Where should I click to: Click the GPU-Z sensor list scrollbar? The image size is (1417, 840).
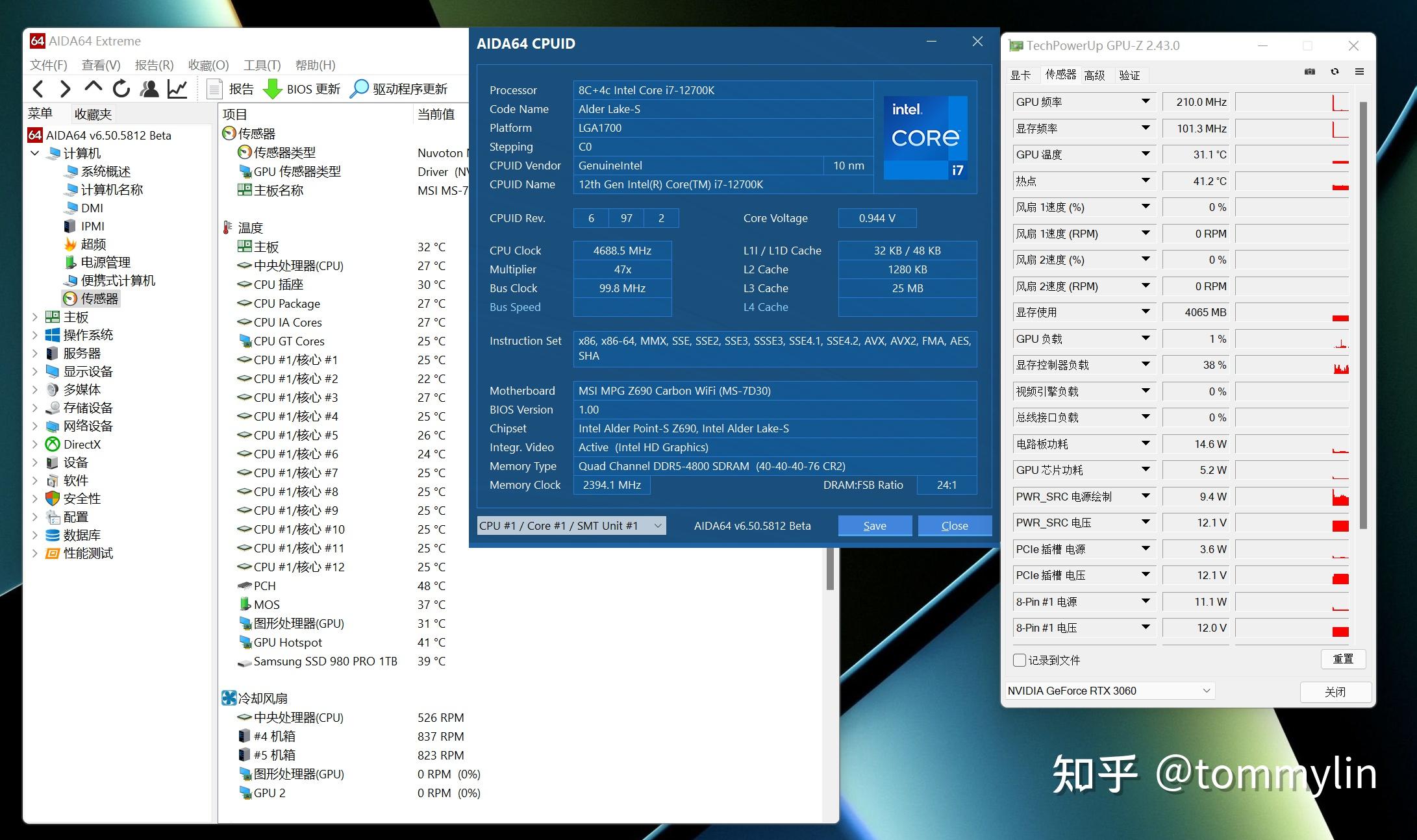point(1364,315)
